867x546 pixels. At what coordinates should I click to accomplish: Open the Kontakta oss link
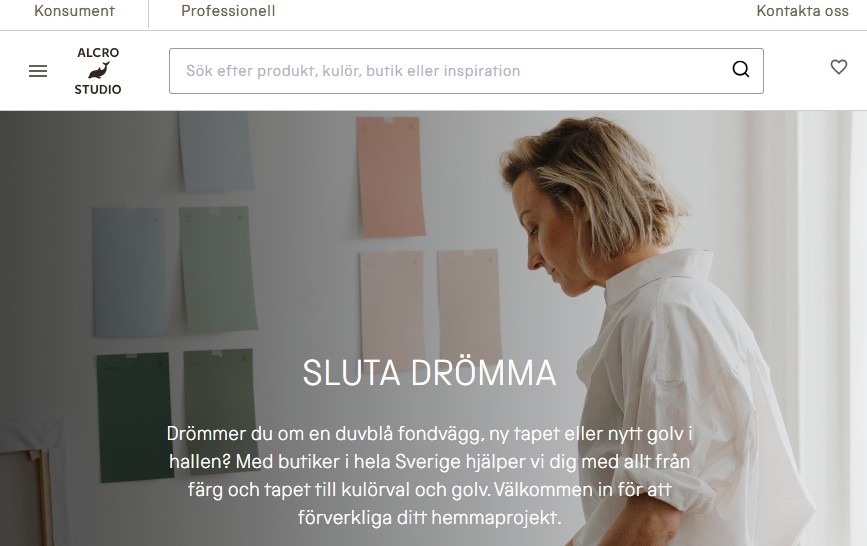click(x=802, y=11)
